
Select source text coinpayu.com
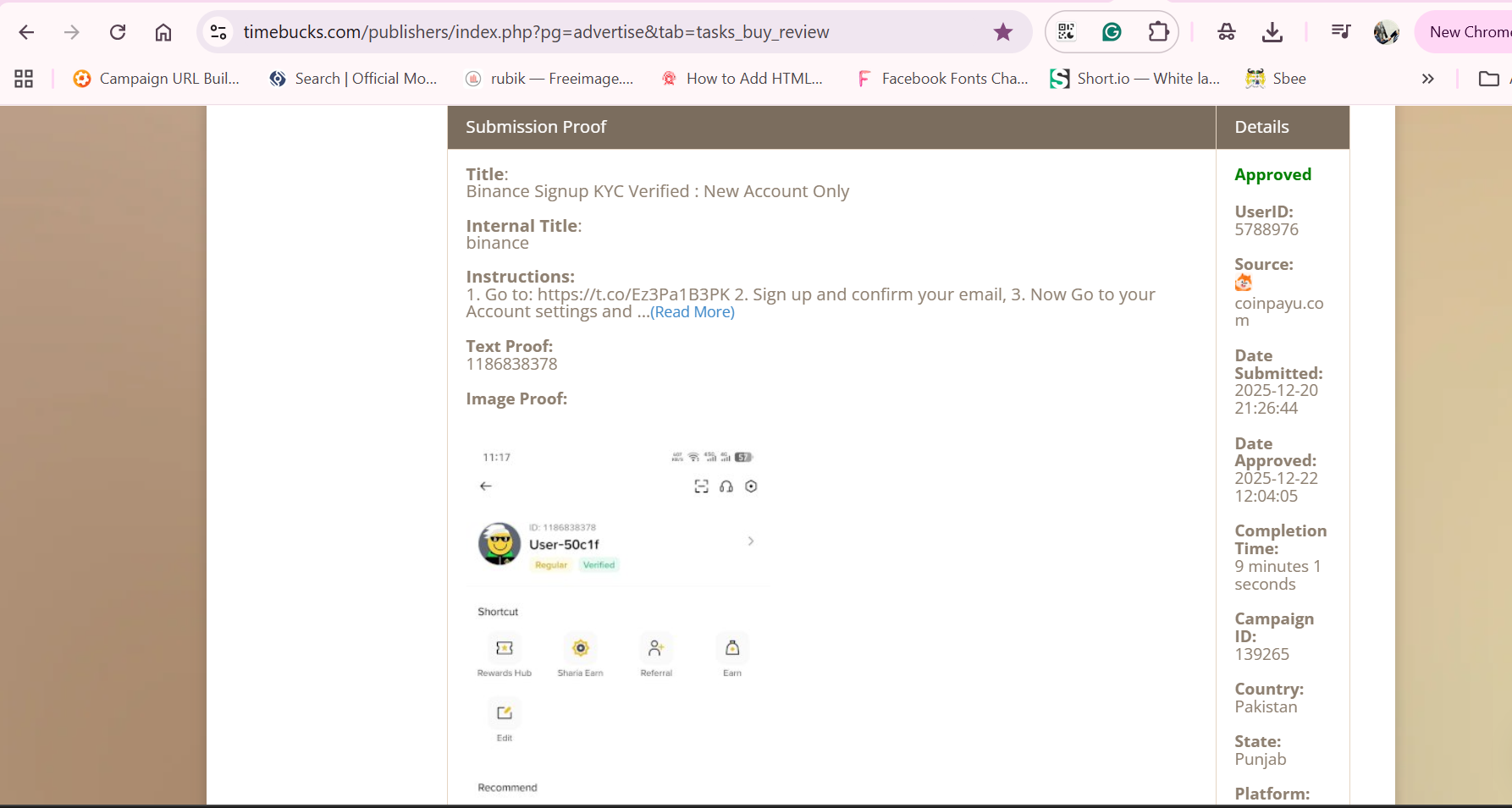[x=1278, y=311]
